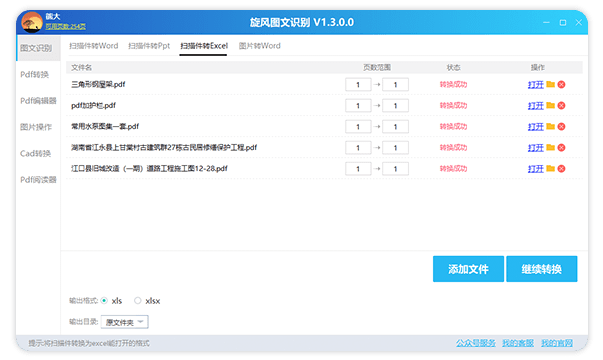The height and width of the screenshot is (360, 603).
Task: Click 打开 link for 常用水泵图集一套.pdf
Action: point(535,127)
